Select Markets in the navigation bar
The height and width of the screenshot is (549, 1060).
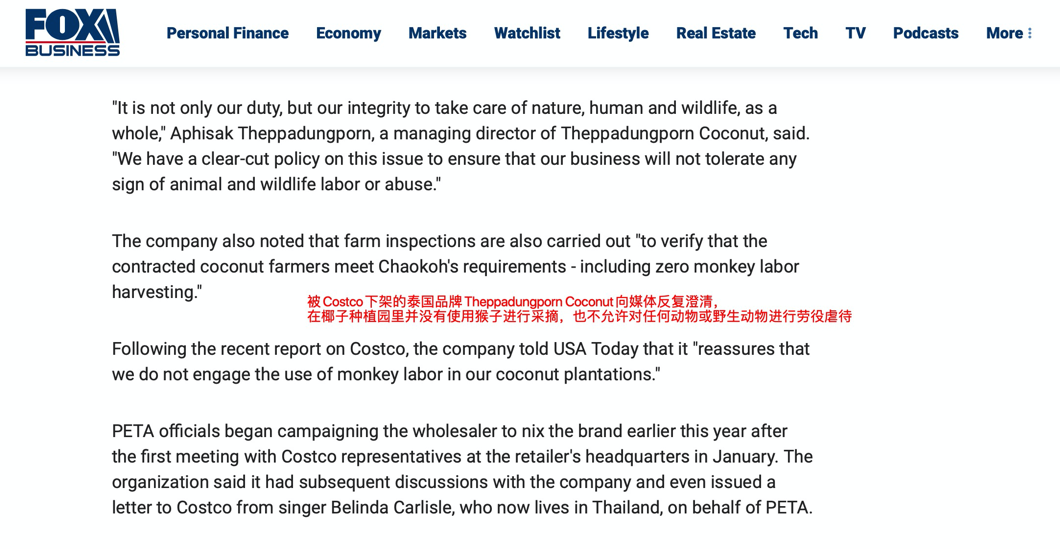pos(437,33)
